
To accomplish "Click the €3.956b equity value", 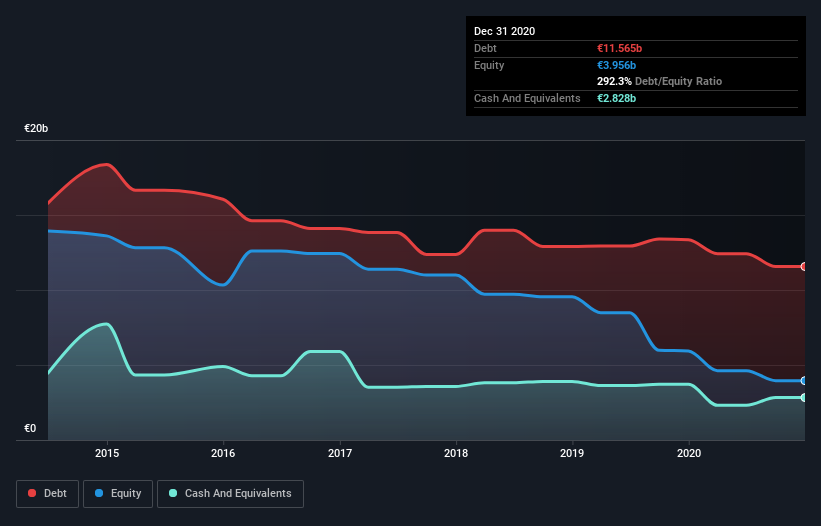I will coord(616,65).
